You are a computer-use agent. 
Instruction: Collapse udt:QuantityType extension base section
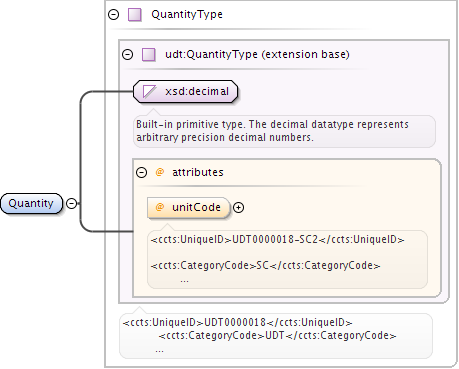(127, 54)
